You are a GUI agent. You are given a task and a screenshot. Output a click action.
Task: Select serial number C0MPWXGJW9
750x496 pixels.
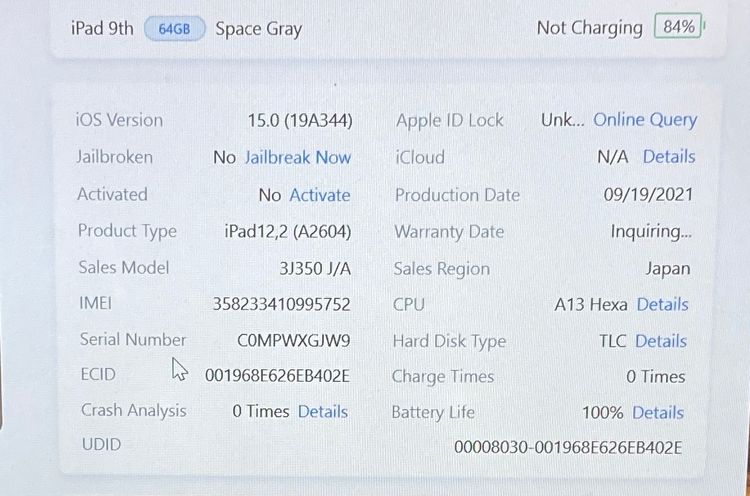tap(294, 341)
